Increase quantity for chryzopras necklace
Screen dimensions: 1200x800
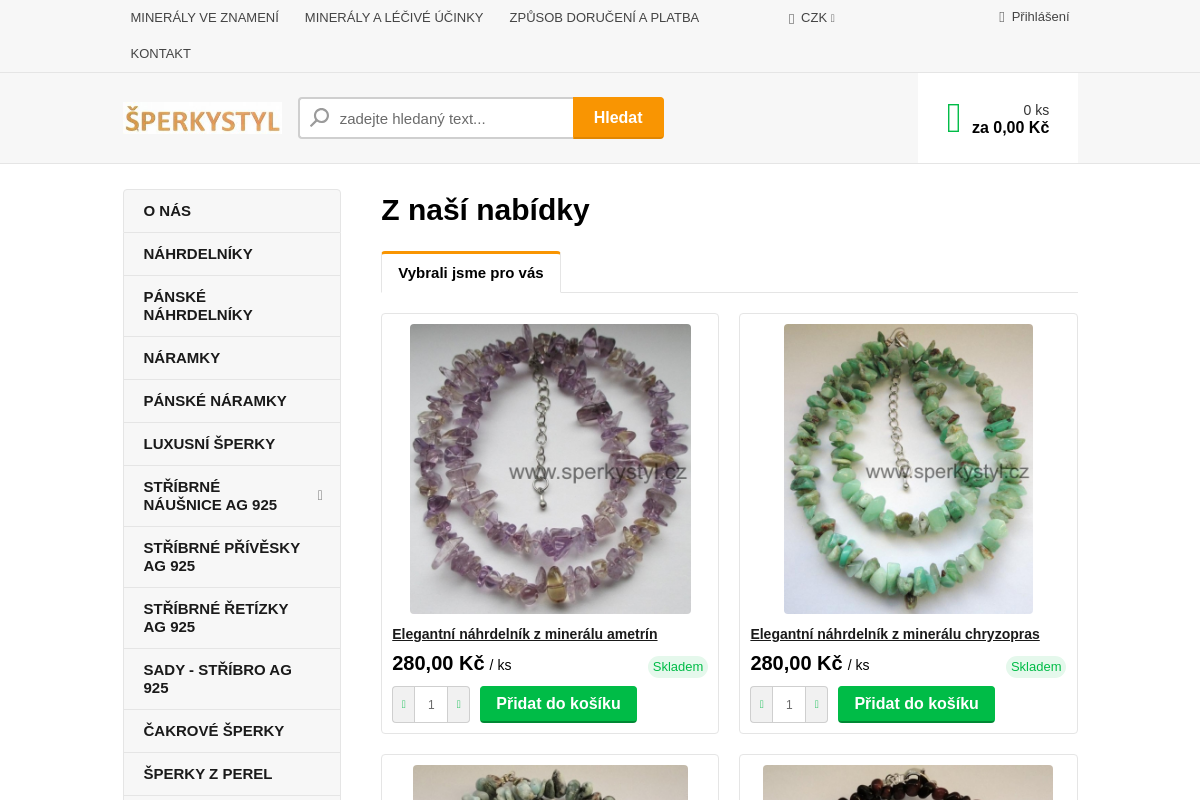click(x=816, y=704)
